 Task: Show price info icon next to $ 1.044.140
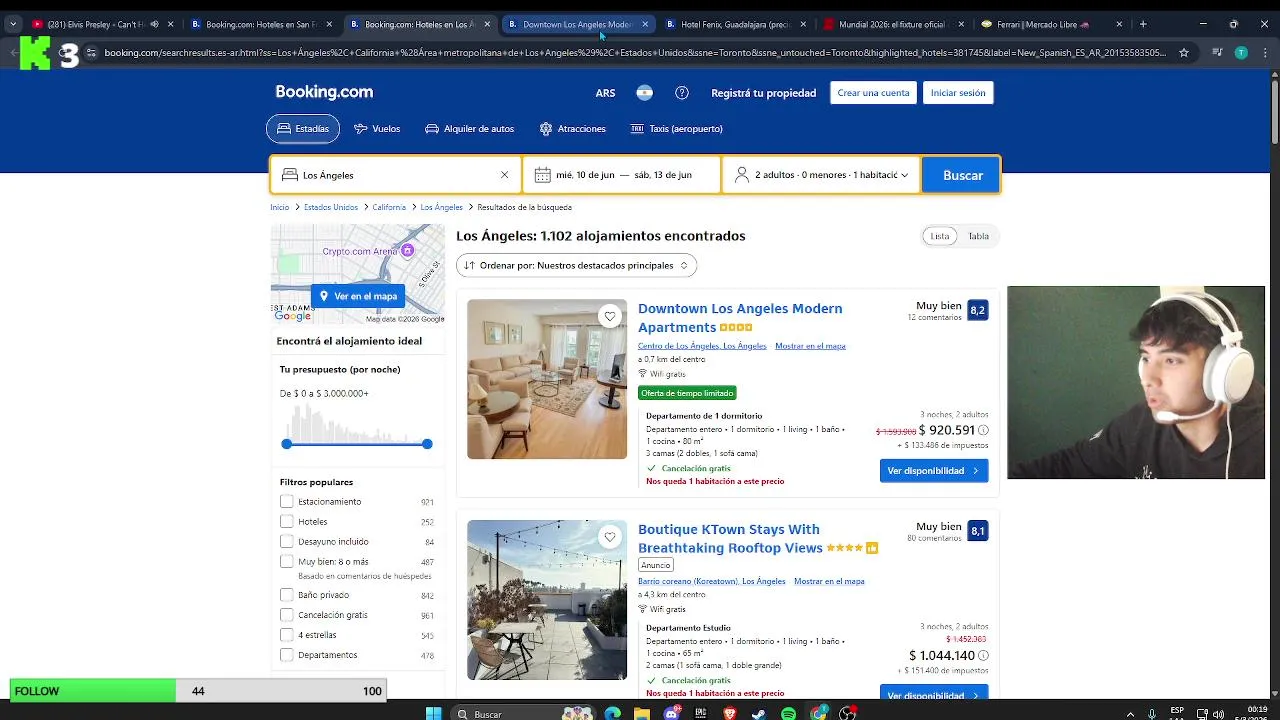pyautogui.click(x=983, y=656)
